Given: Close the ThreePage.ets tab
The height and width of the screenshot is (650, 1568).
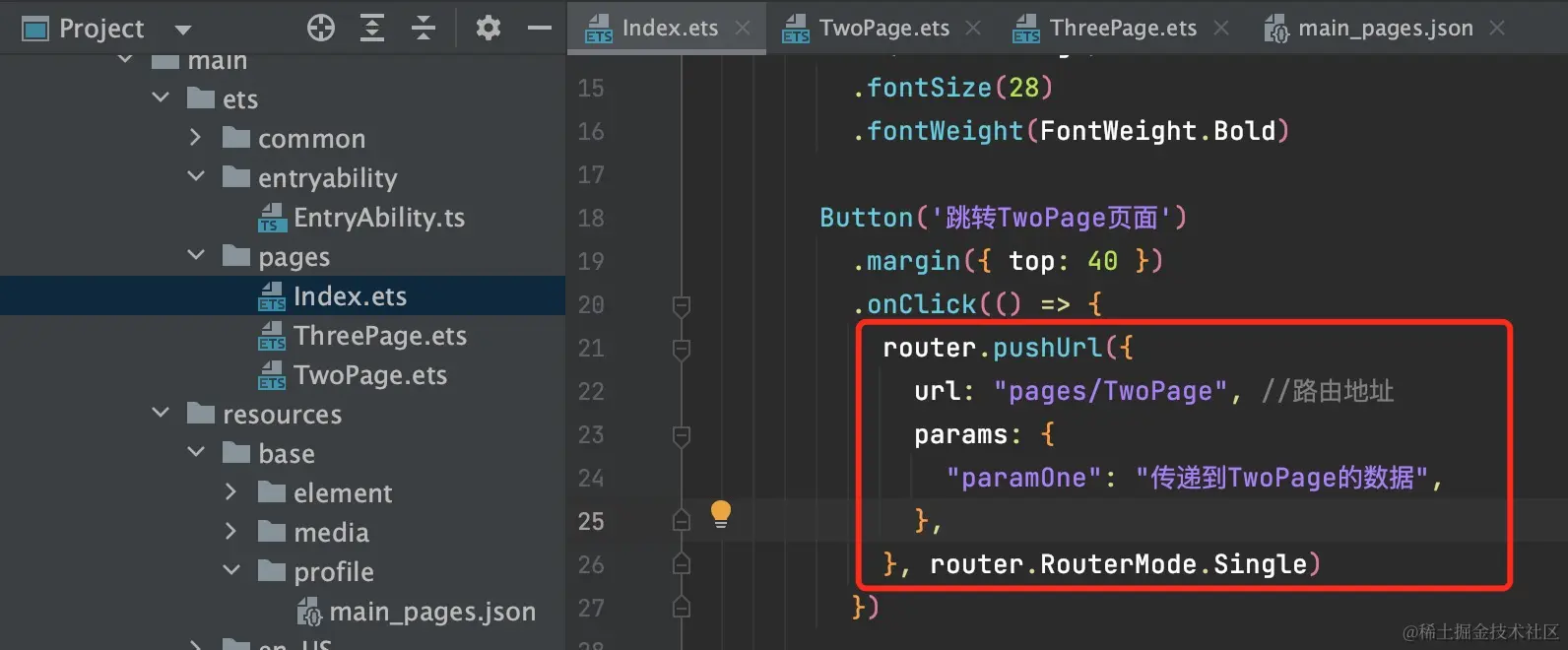Looking at the screenshot, I should pyautogui.click(x=1221, y=28).
